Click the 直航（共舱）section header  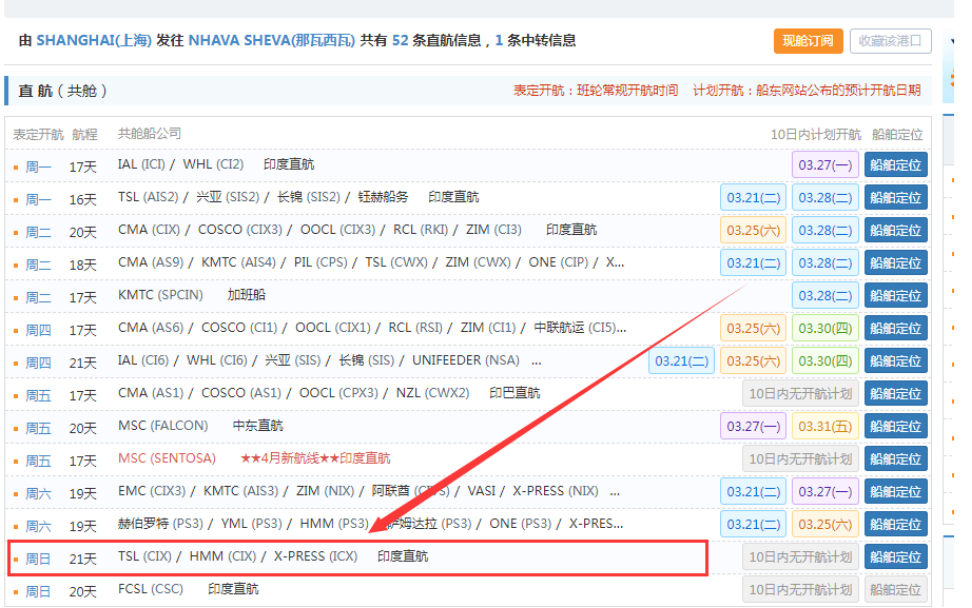tap(62, 91)
